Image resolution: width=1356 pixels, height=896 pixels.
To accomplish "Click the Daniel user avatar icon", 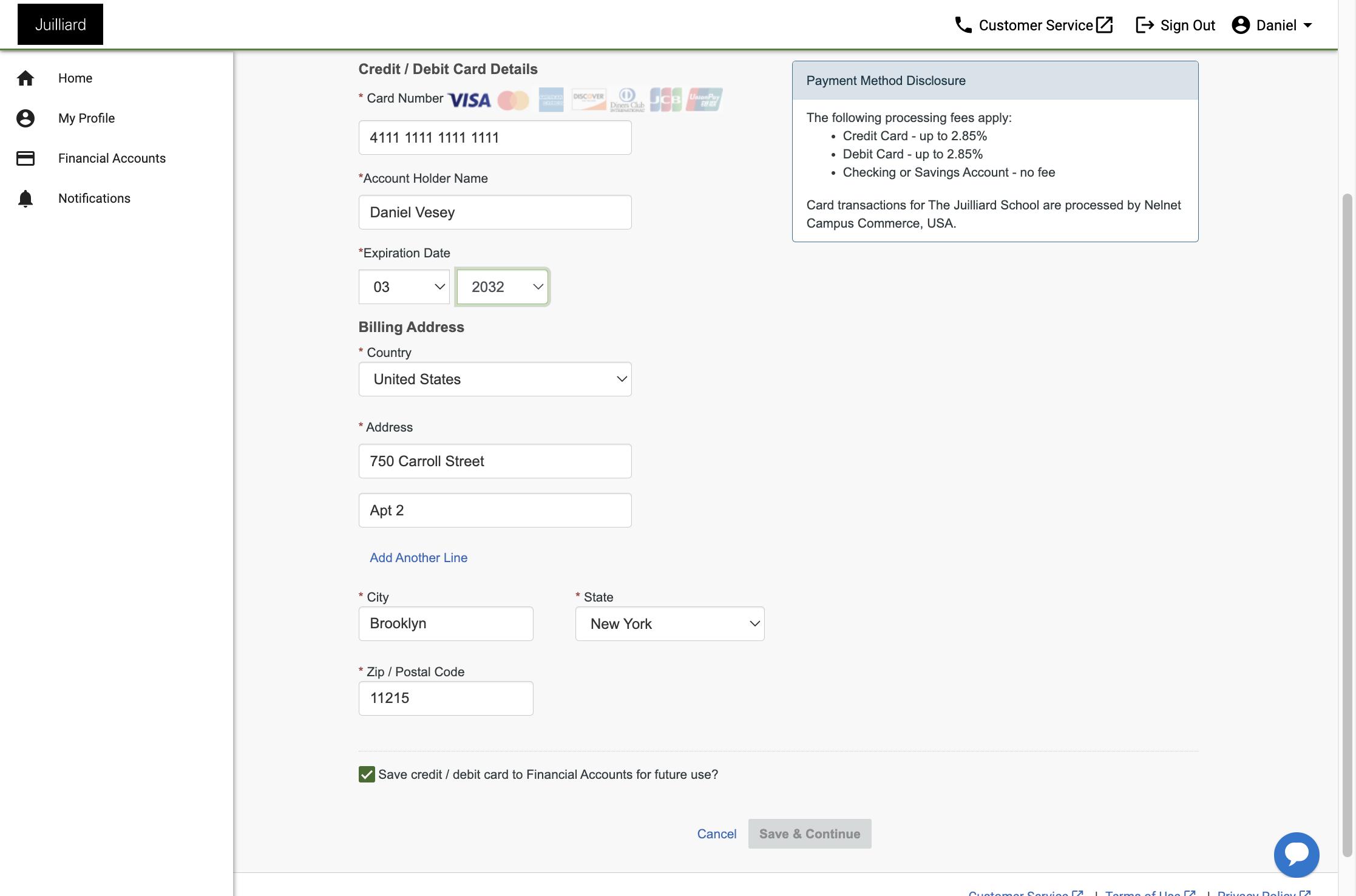I will point(1241,25).
